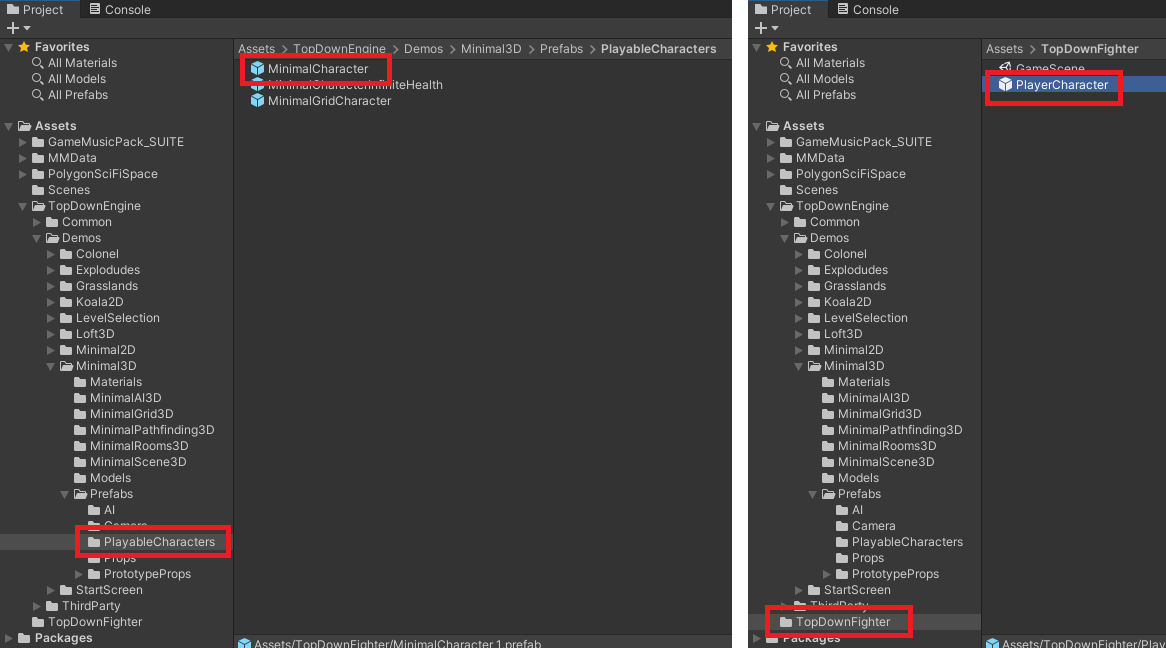Select Grasslands folder in left panel
Viewport: 1166px width, 648px height.
[x=99, y=286]
